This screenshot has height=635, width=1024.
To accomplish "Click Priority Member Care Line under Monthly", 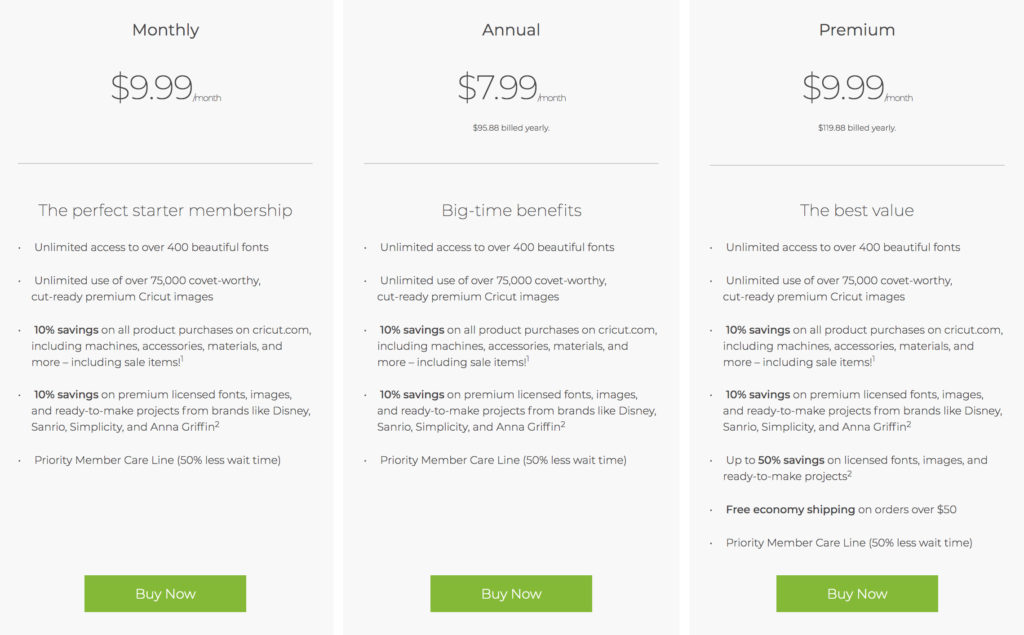I will click(157, 460).
